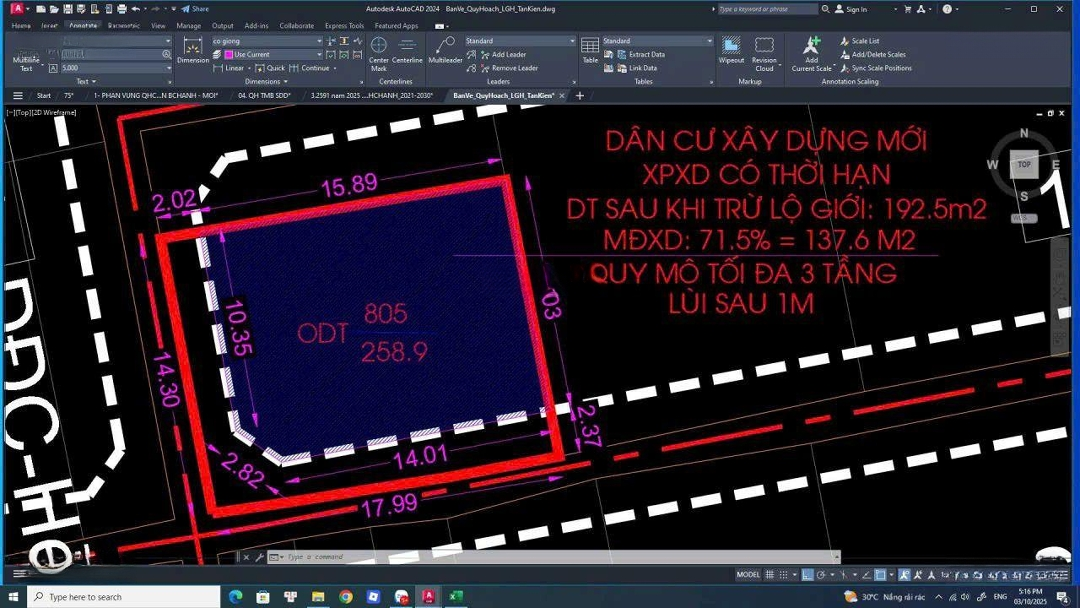Image resolution: width=1080 pixels, height=608 pixels.
Task: Toggle the MODEL space button
Action: (x=748, y=575)
